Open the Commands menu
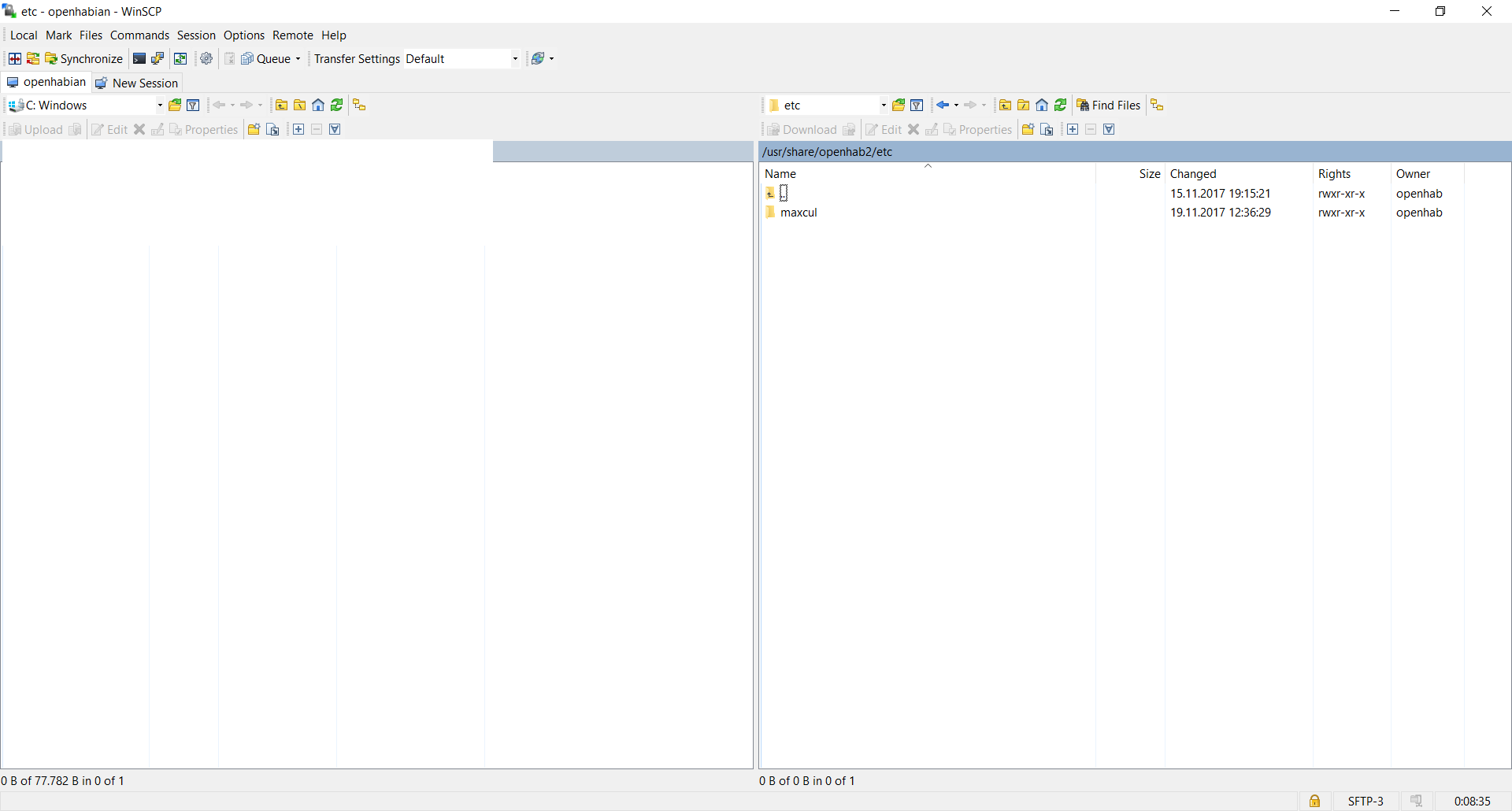The height and width of the screenshot is (811, 1512). coord(139,35)
